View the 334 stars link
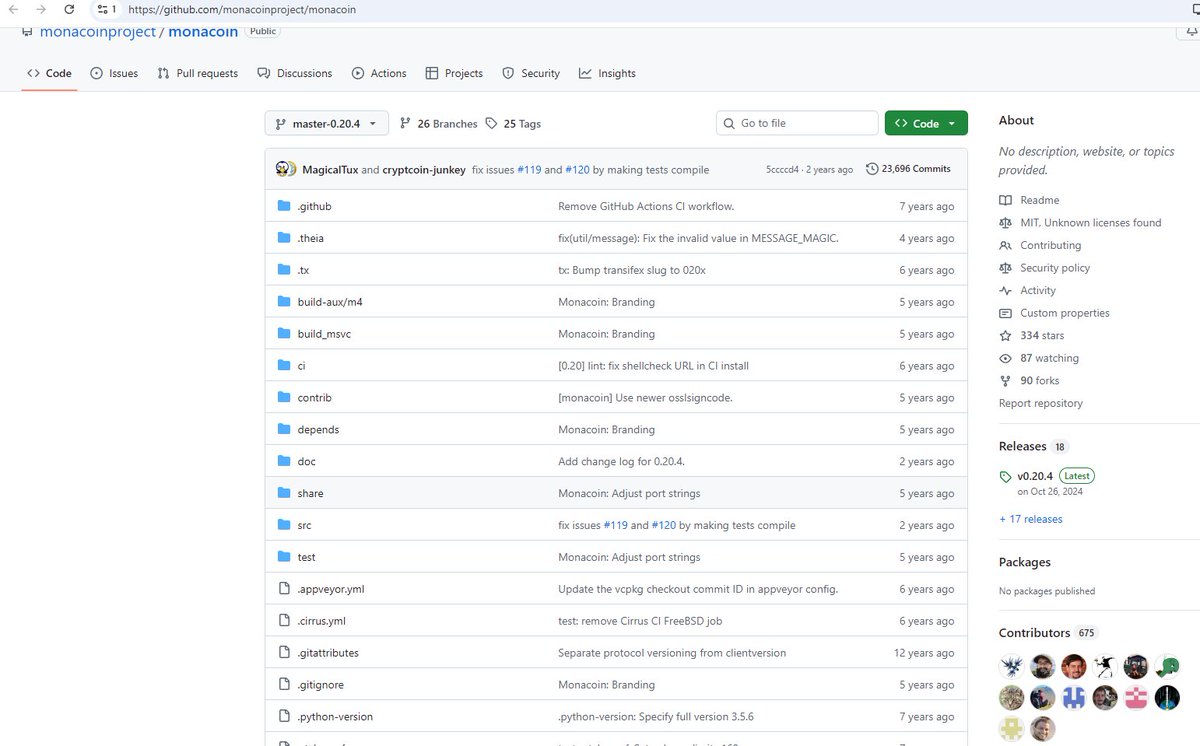1200x746 pixels. [1031, 336]
